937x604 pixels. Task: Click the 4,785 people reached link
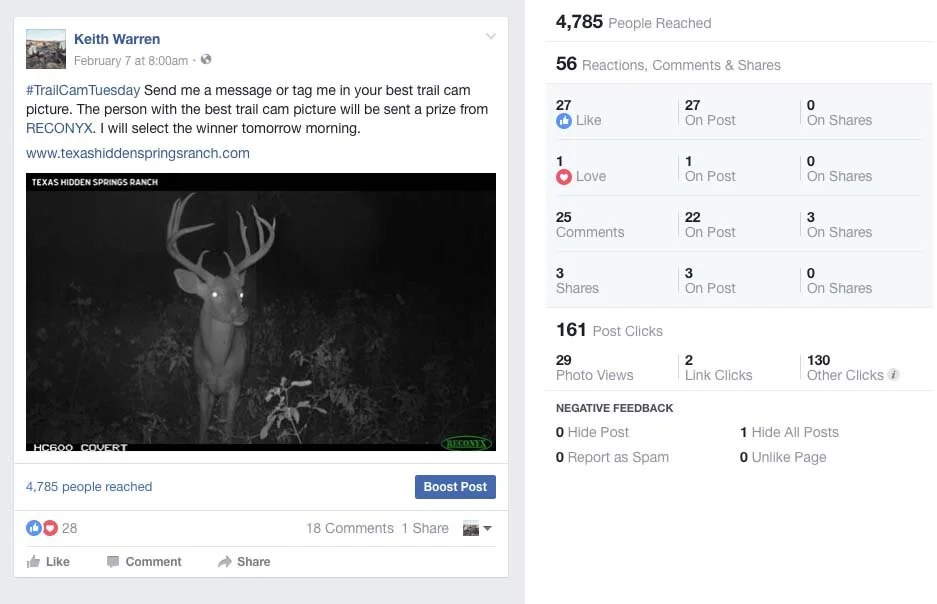point(89,486)
